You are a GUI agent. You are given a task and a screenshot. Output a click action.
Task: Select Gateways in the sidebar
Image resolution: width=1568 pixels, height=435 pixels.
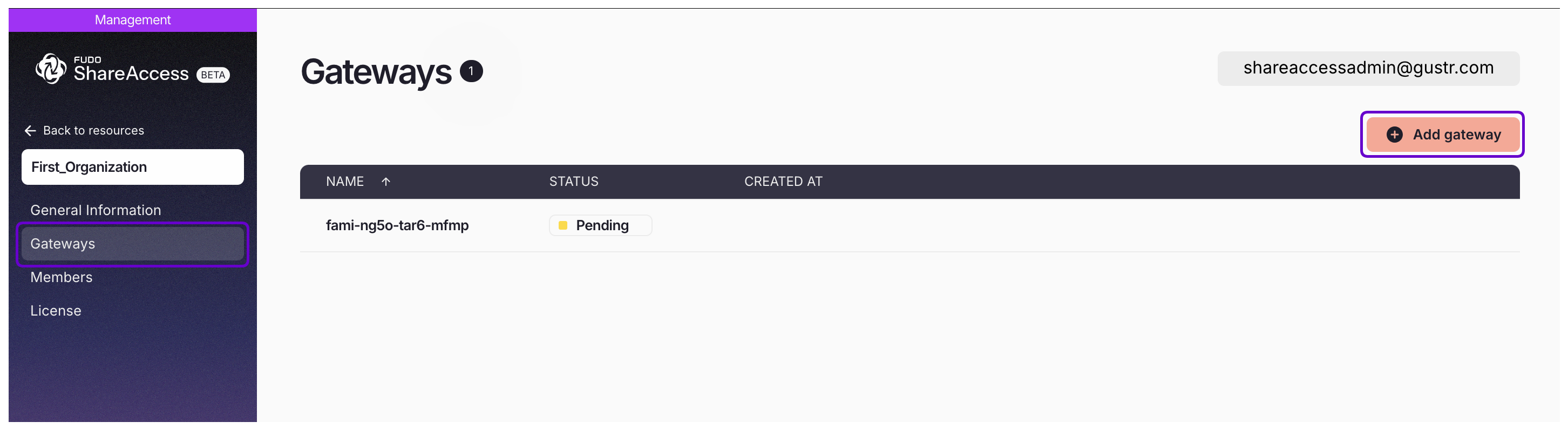click(63, 244)
